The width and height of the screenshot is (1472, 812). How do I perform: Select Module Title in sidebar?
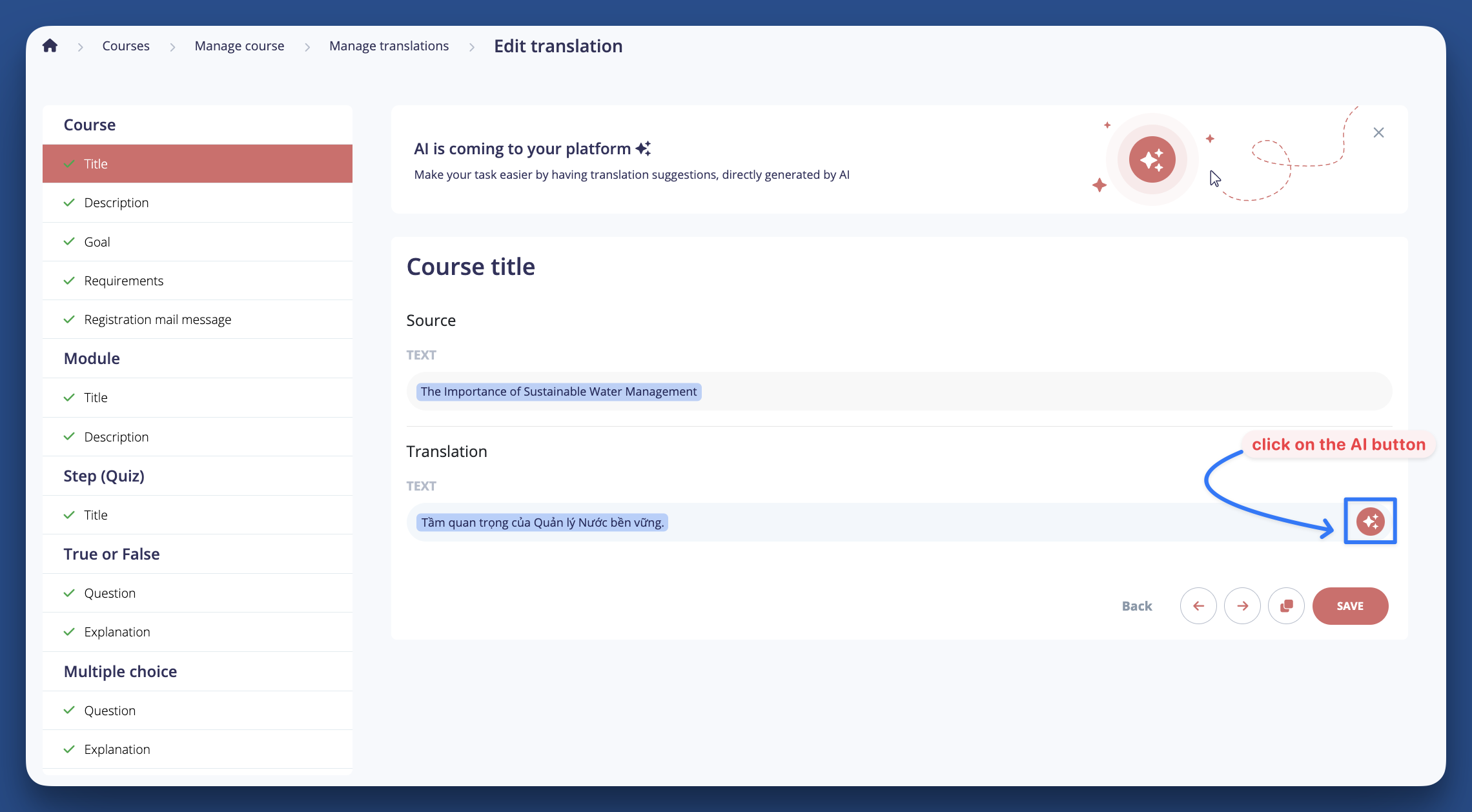click(198, 398)
